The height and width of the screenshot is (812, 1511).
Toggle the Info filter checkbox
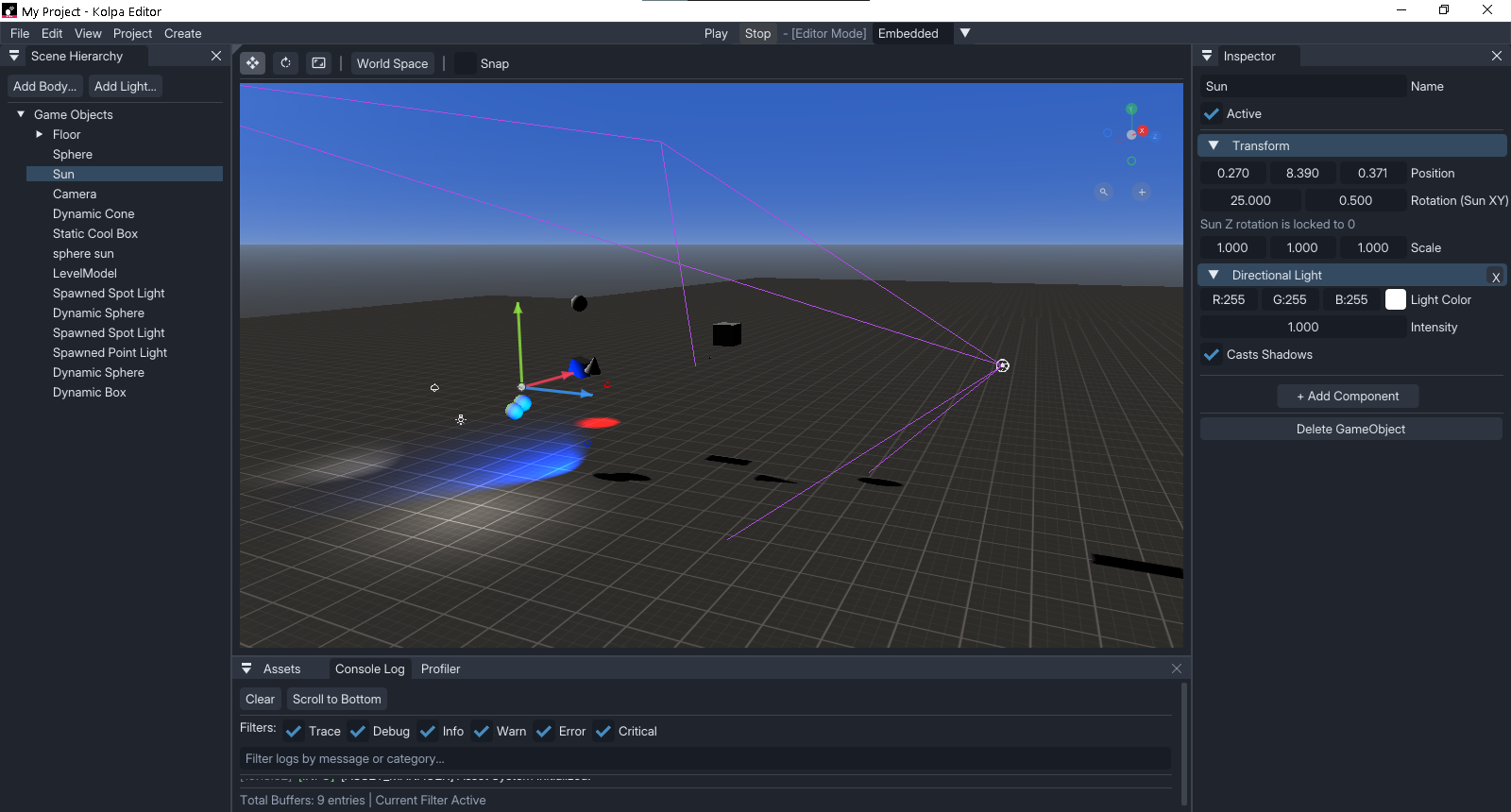coord(428,731)
